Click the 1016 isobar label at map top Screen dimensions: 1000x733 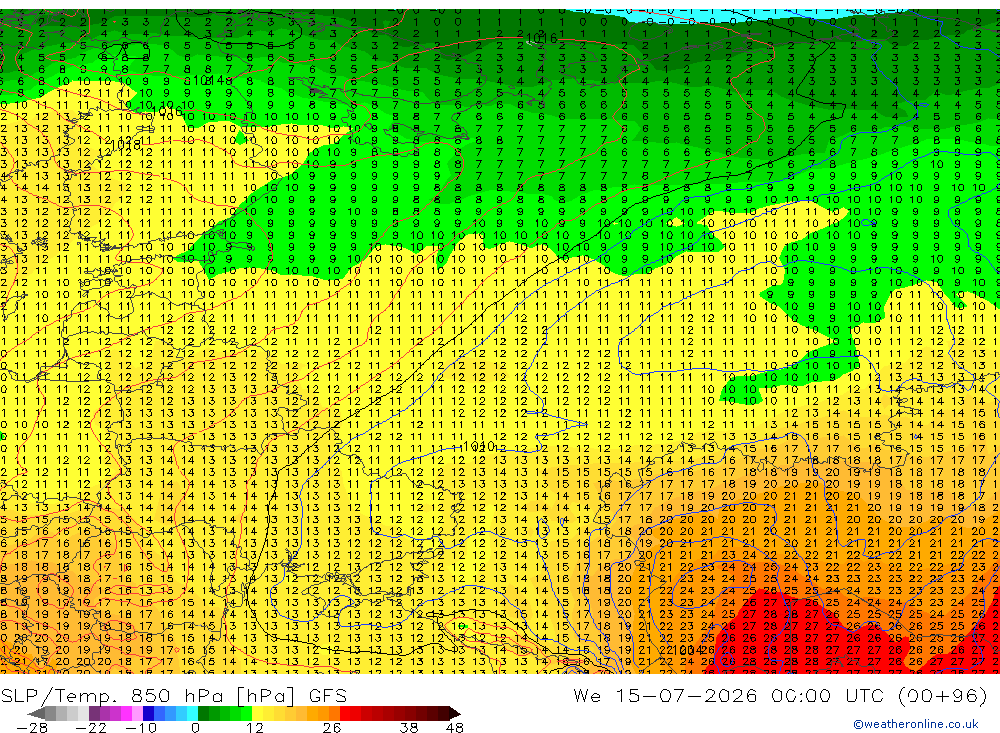[x=541, y=39]
